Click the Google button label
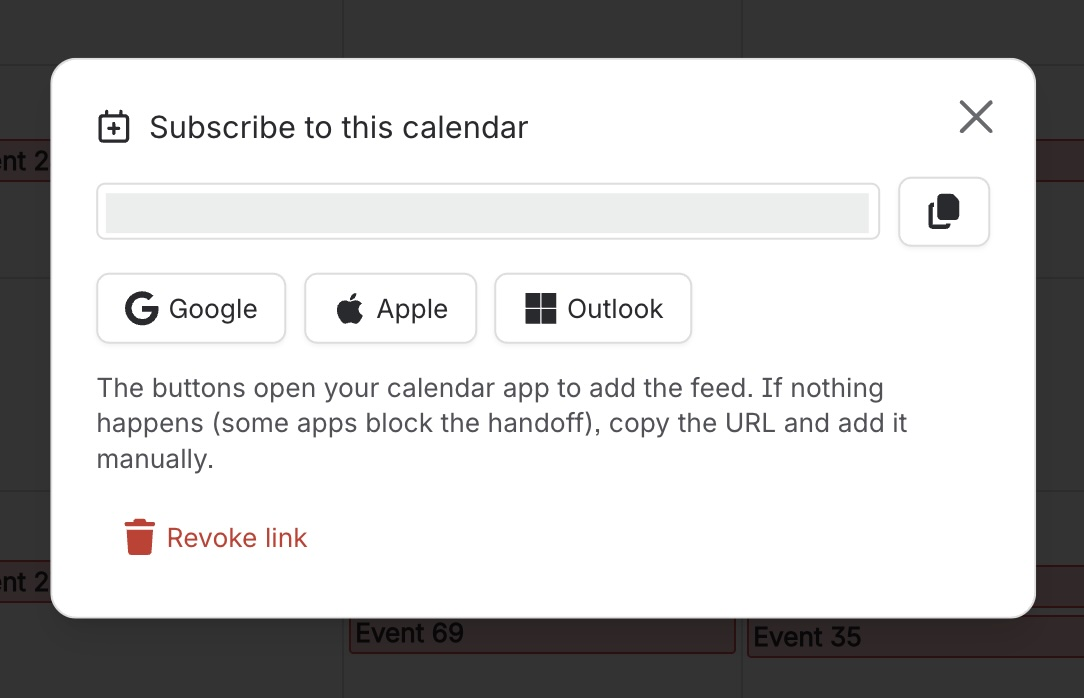This screenshot has width=1084, height=698. [213, 309]
